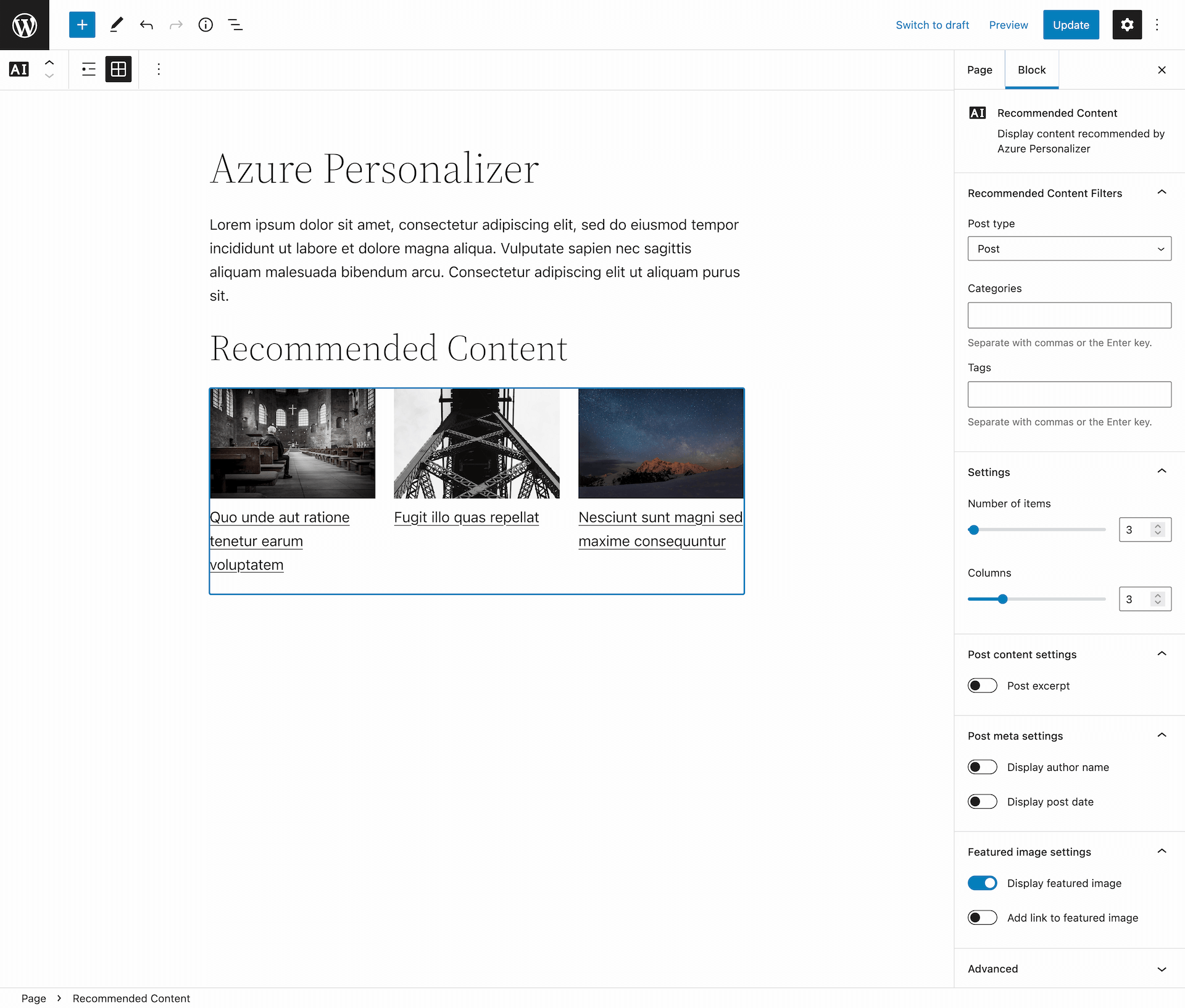Undo the last change
1185x1008 pixels.
[146, 25]
